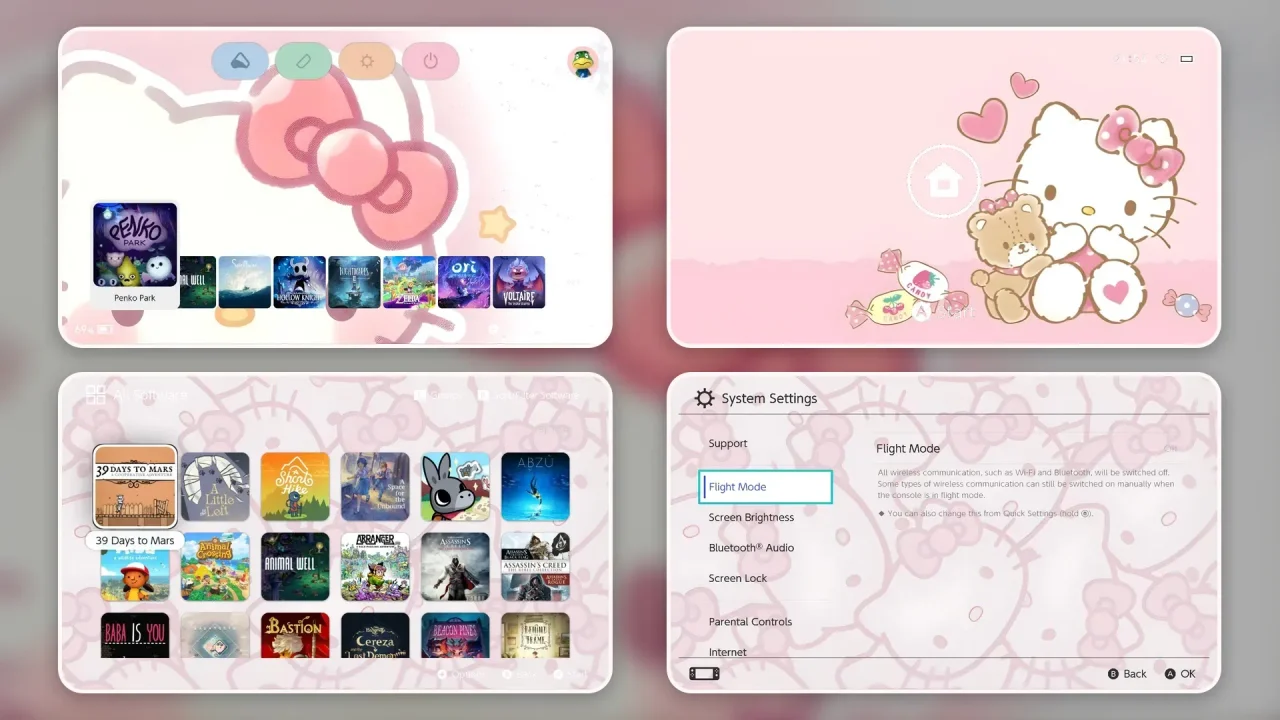
Task: Open Assassin's Creed Rebel Collection tile
Action: 535,567
